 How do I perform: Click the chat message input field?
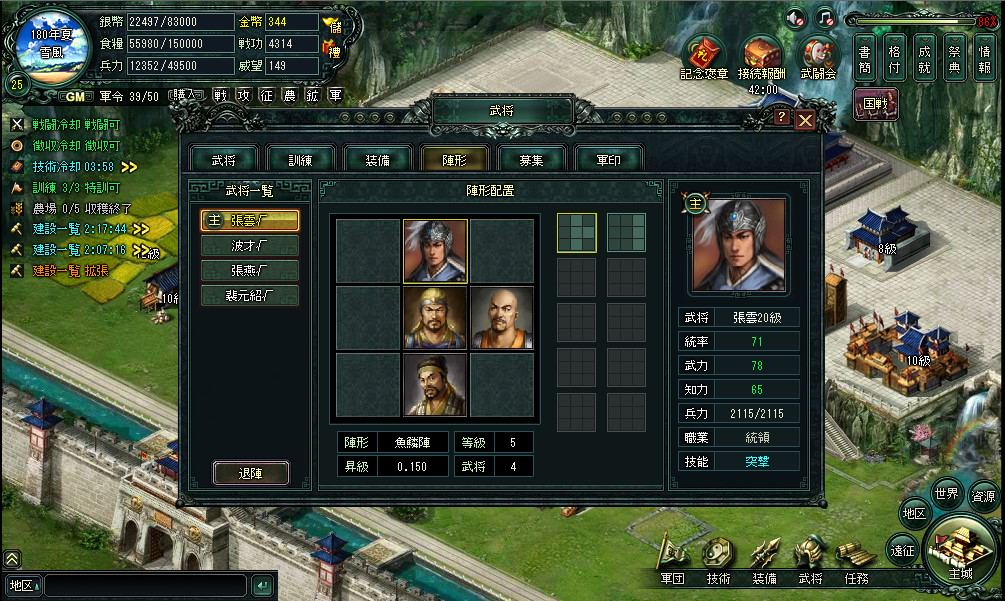(x=145, y=585)
